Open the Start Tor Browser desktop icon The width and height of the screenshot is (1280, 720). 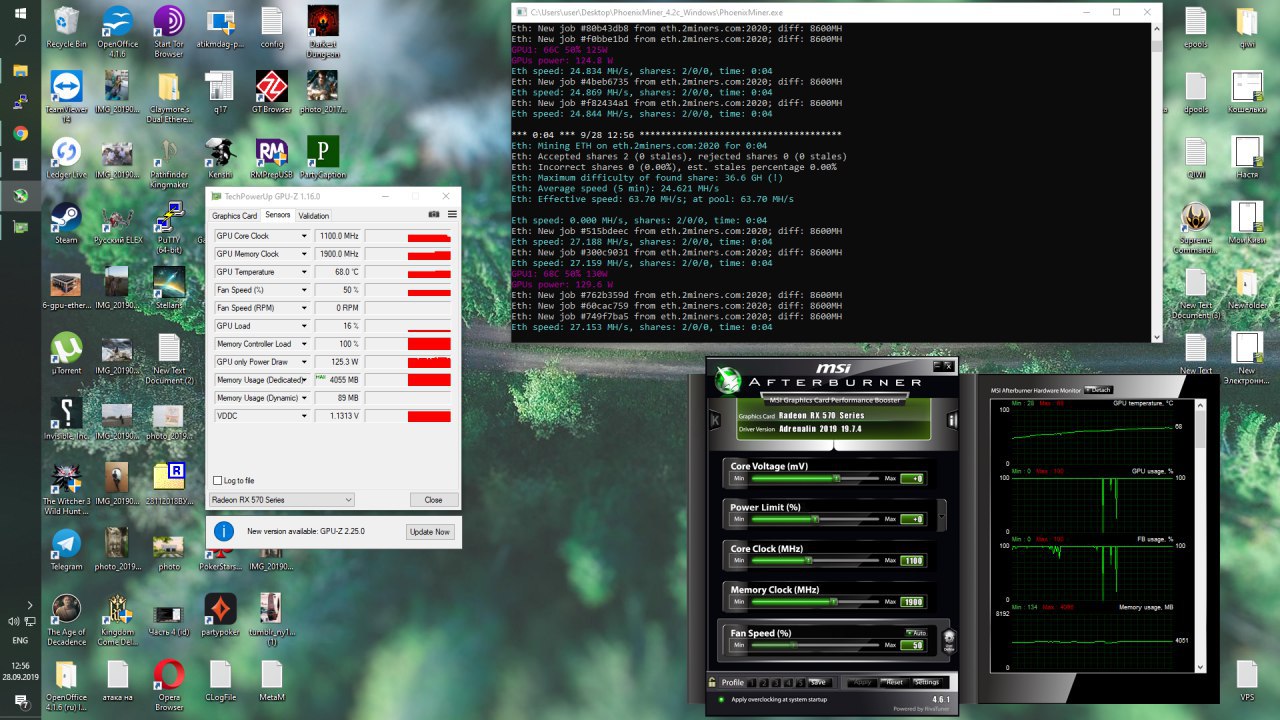(x=168, y=32)
